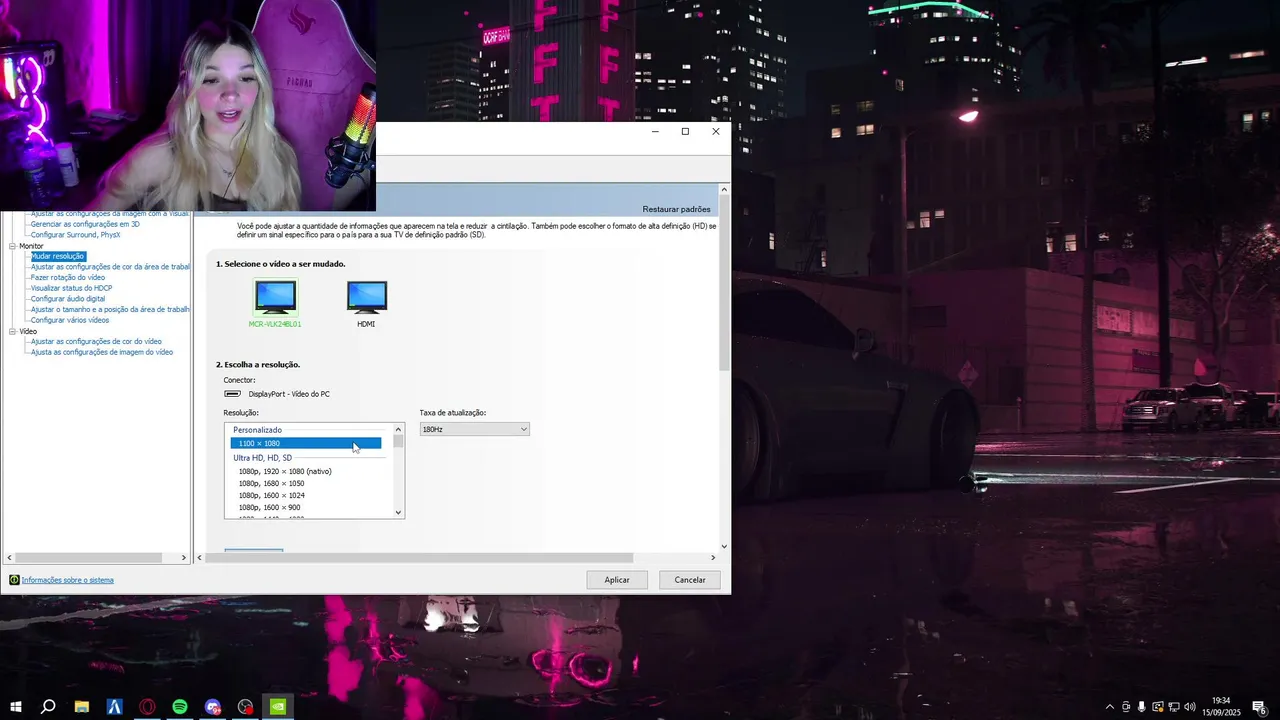Image resolution: width=1280 pixels, height=720 pixels.
Task: Open Discord from the taskbar
Action: click(x=213, y=707)
